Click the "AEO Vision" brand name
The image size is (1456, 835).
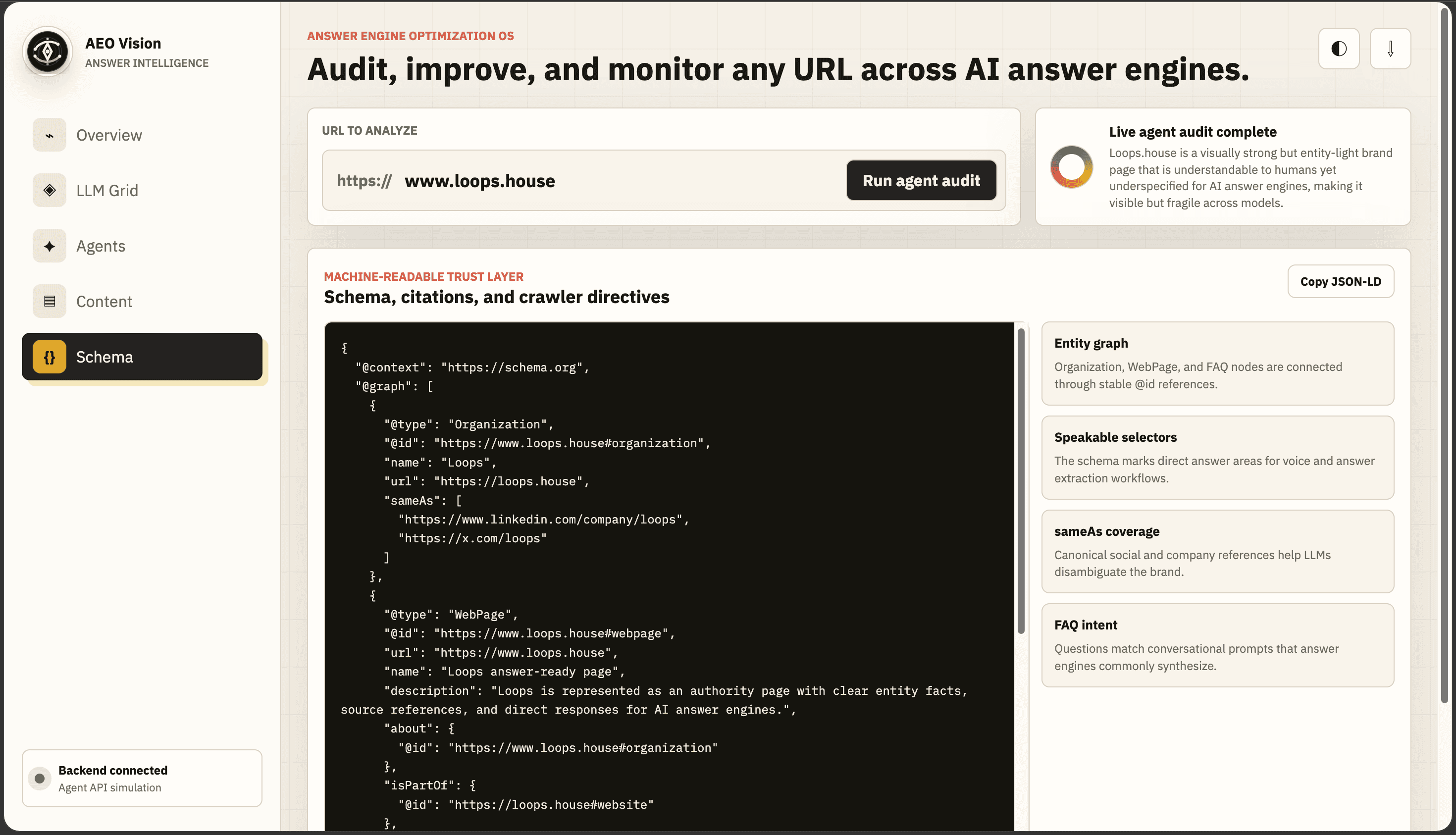click(x=123, y=44)
